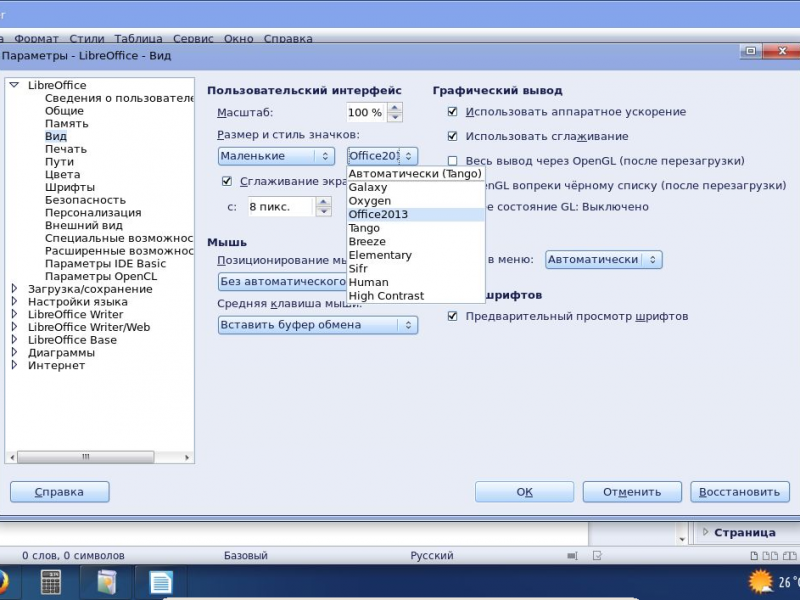Click the OK button
Viewport: 800px width, 600px height.
click(524, 492)
